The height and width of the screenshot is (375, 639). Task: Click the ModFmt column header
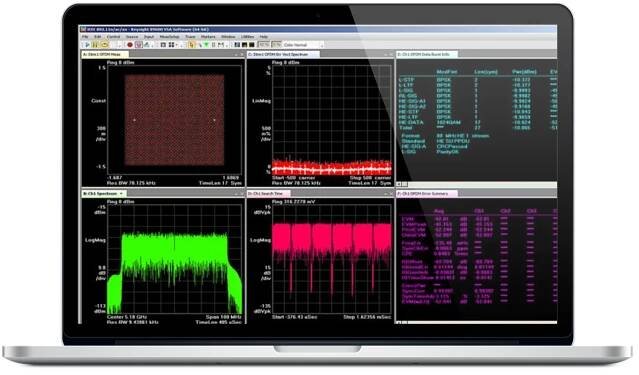click(x=447, y=71)
